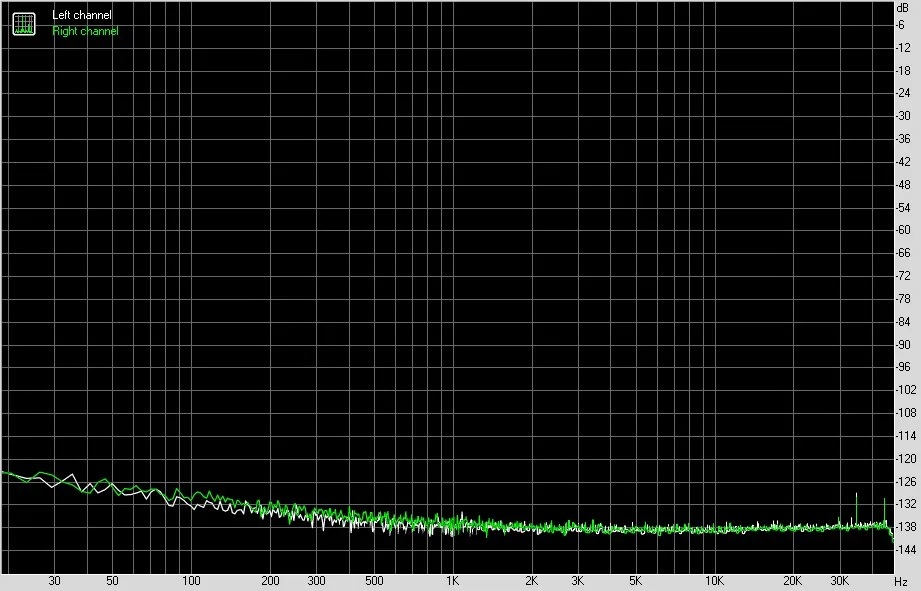Click the 3K frequency axis label
This screenshot has width=921, height=591.
(x=577, y=581)
